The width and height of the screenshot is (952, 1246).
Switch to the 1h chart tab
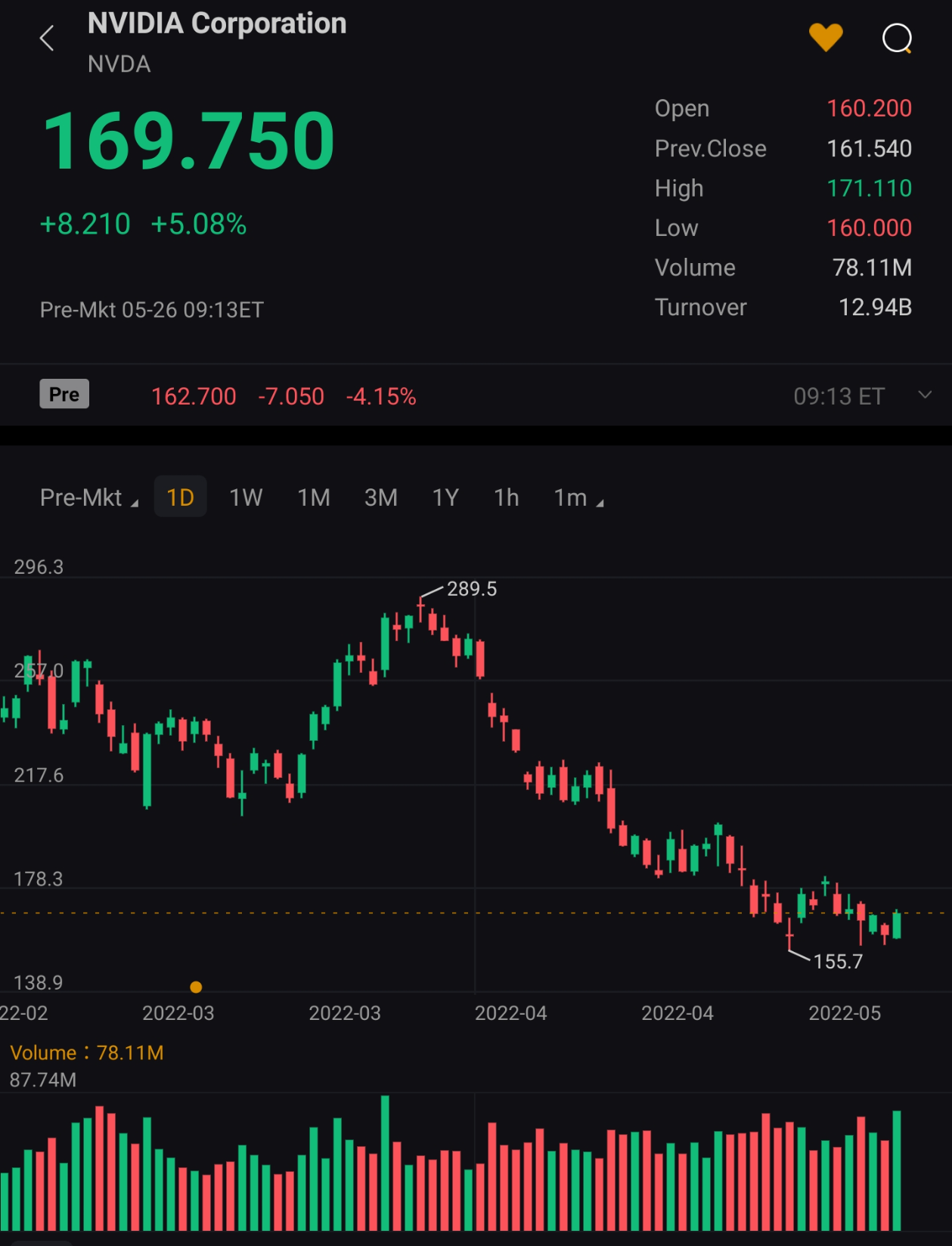pyautogui.click(x=507, y=497)
